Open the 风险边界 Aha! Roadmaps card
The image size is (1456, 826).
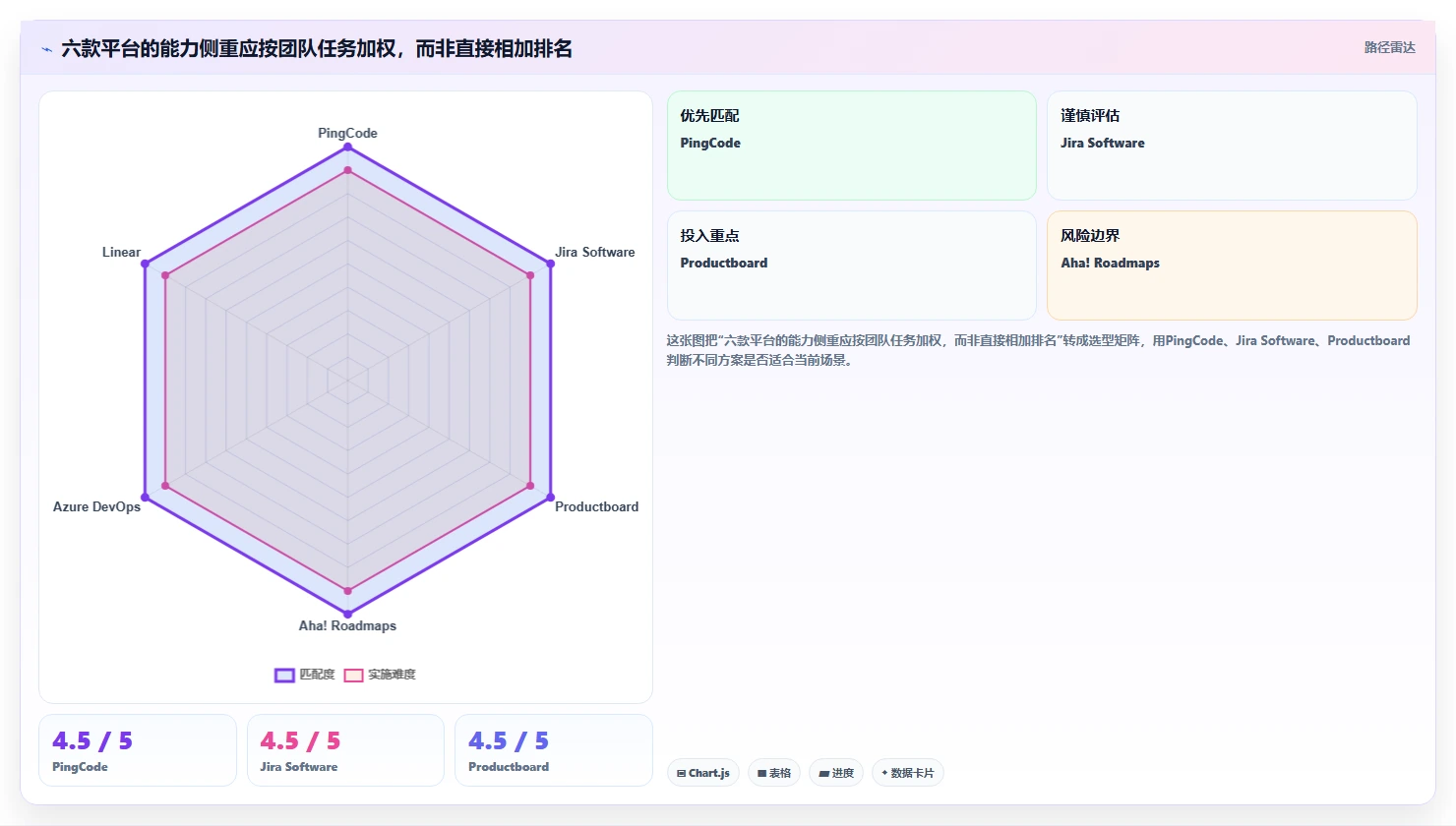tap(1232, 265)
